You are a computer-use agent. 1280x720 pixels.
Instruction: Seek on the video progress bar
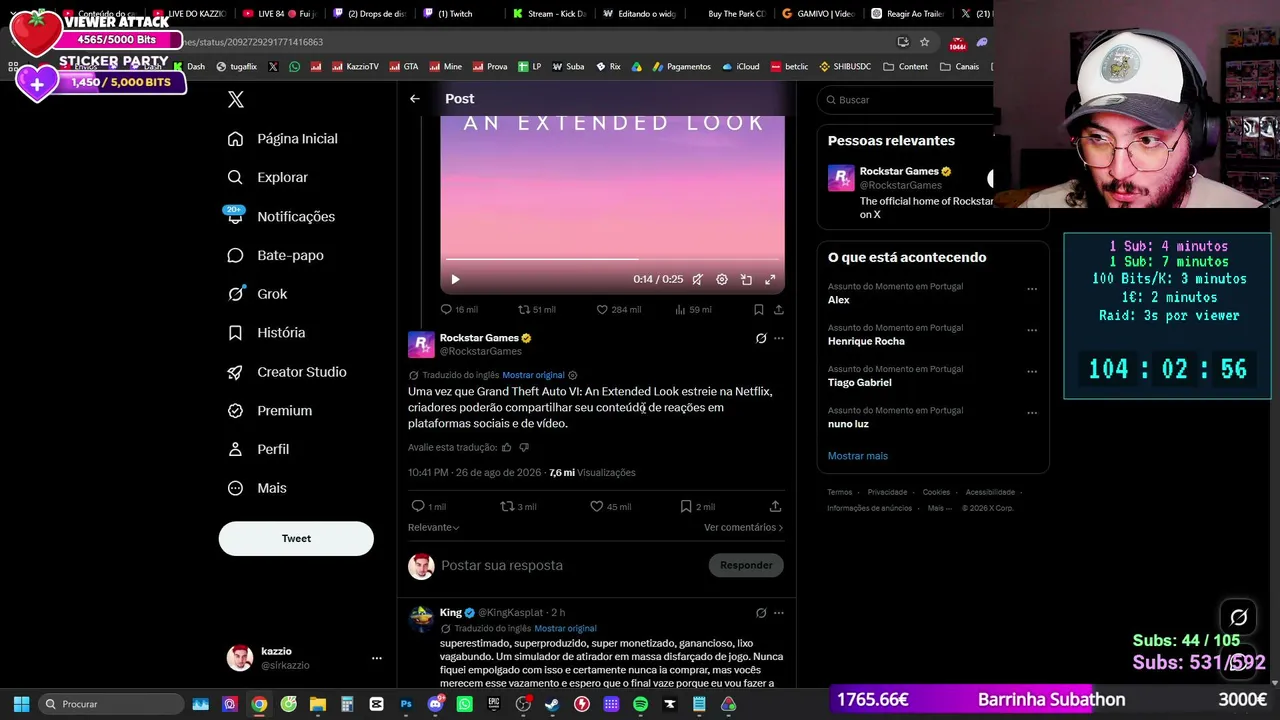click(612, 260)
